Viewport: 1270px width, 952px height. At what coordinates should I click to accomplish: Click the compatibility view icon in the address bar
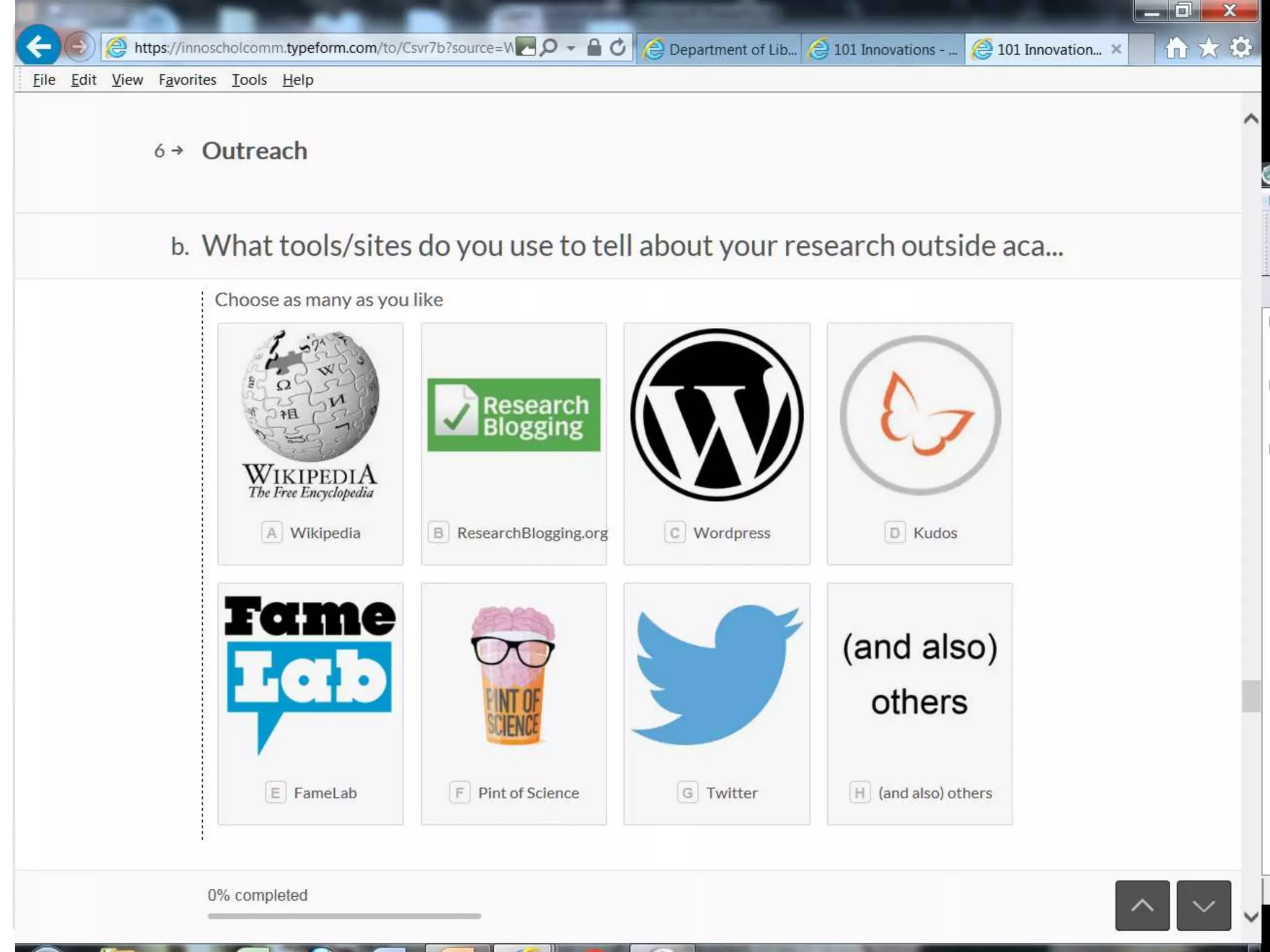(525, 47)
